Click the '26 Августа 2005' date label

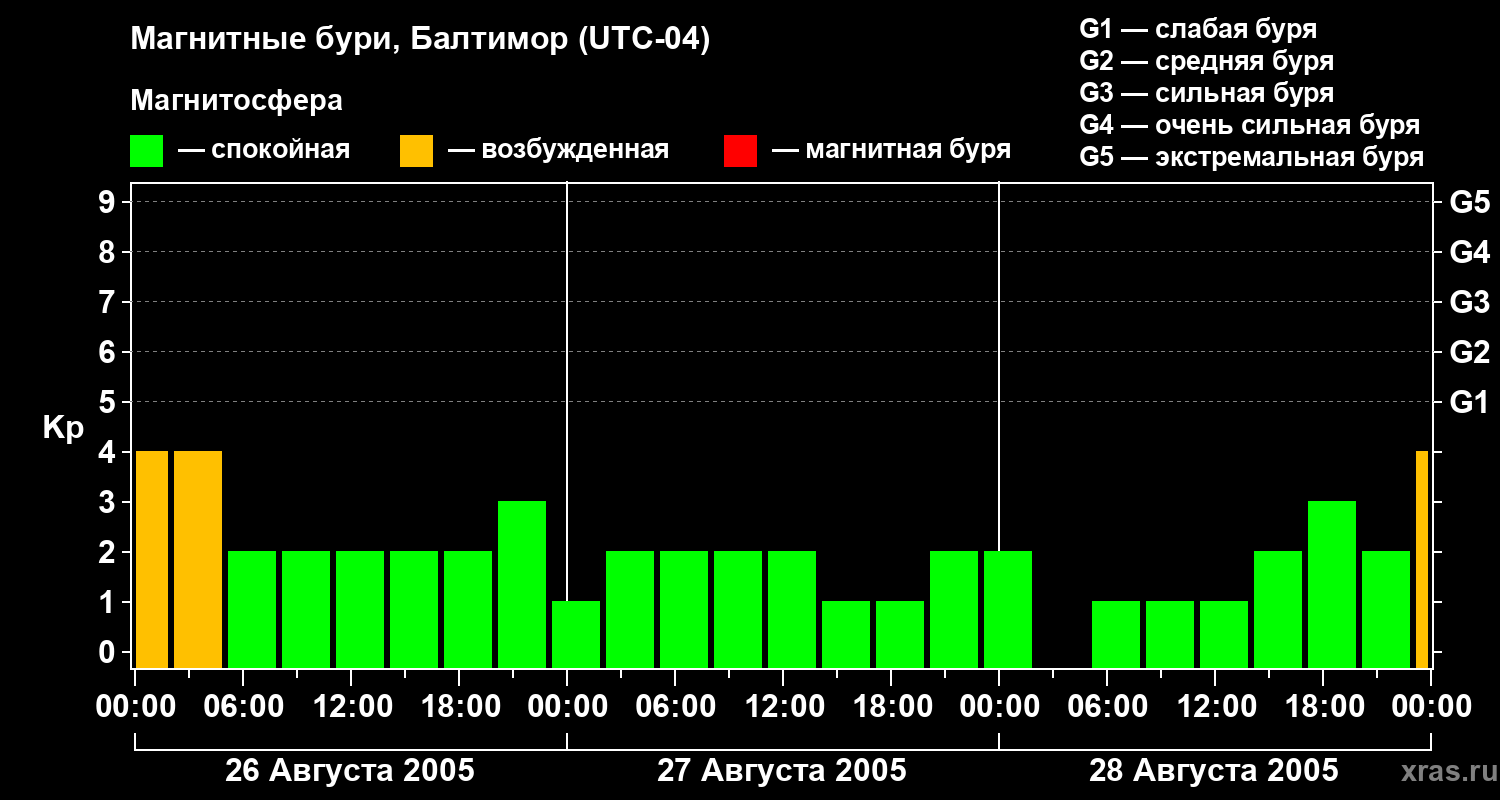(x=350, y=771)
